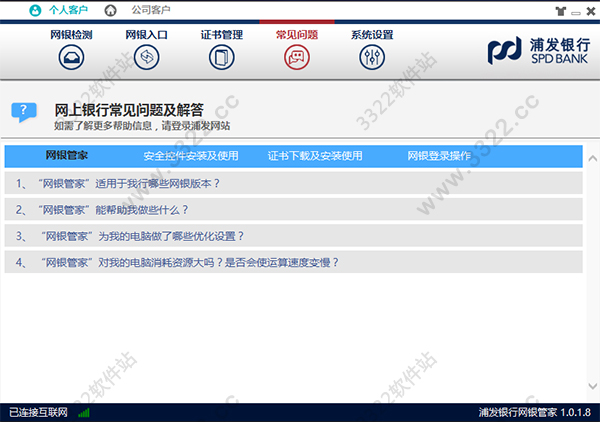
Task: Open the 证书管理 document icon
Action: click(222, 57)
